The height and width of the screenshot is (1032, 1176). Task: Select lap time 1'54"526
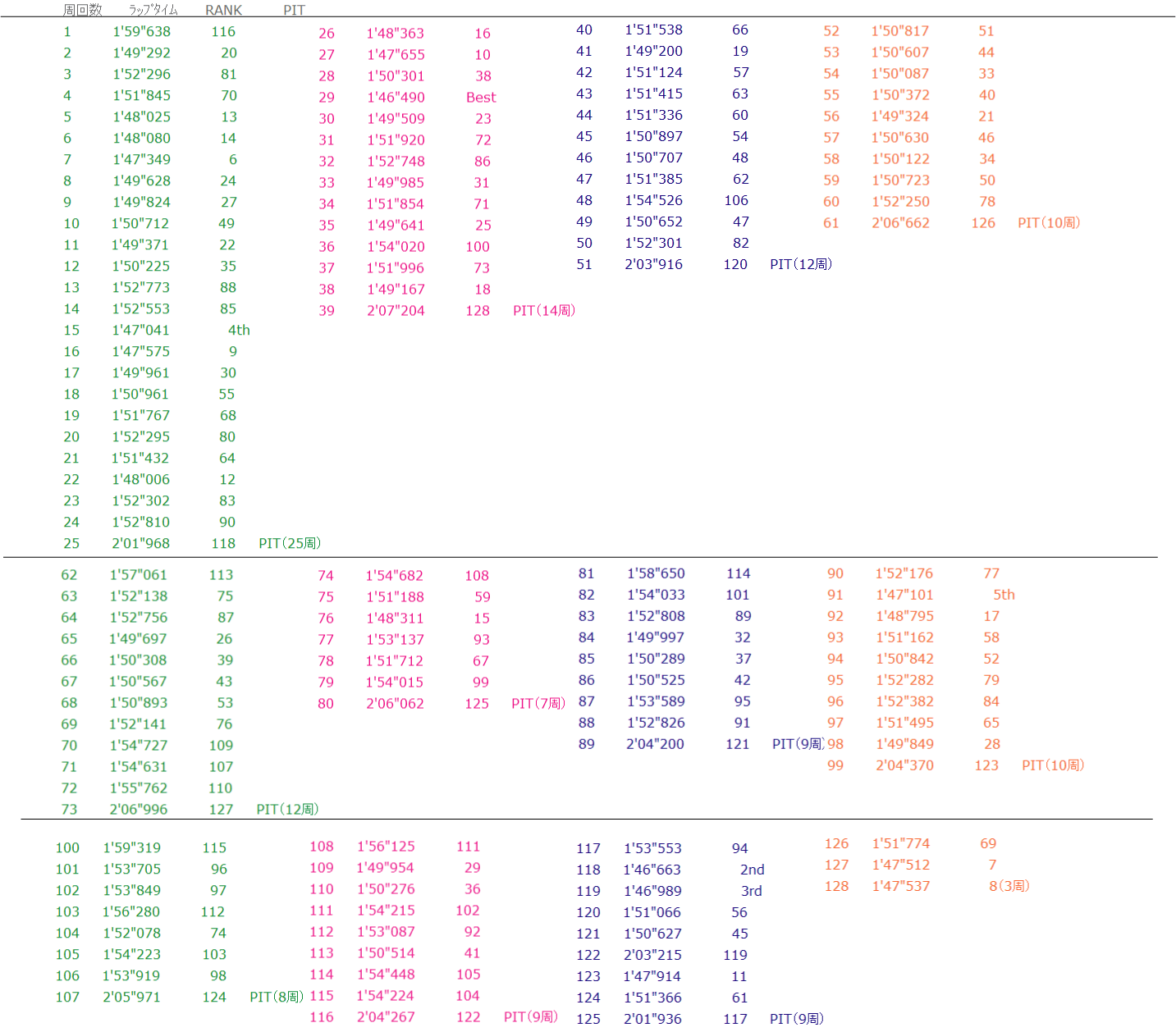pyautogui.click(x=653, y=200)
